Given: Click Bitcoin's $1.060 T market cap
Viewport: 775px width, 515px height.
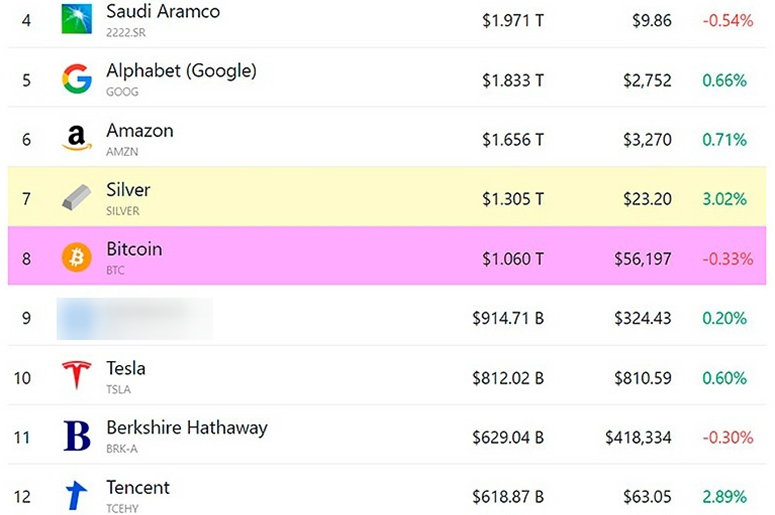Looking at the screenshot, I should tap(513, 259).
